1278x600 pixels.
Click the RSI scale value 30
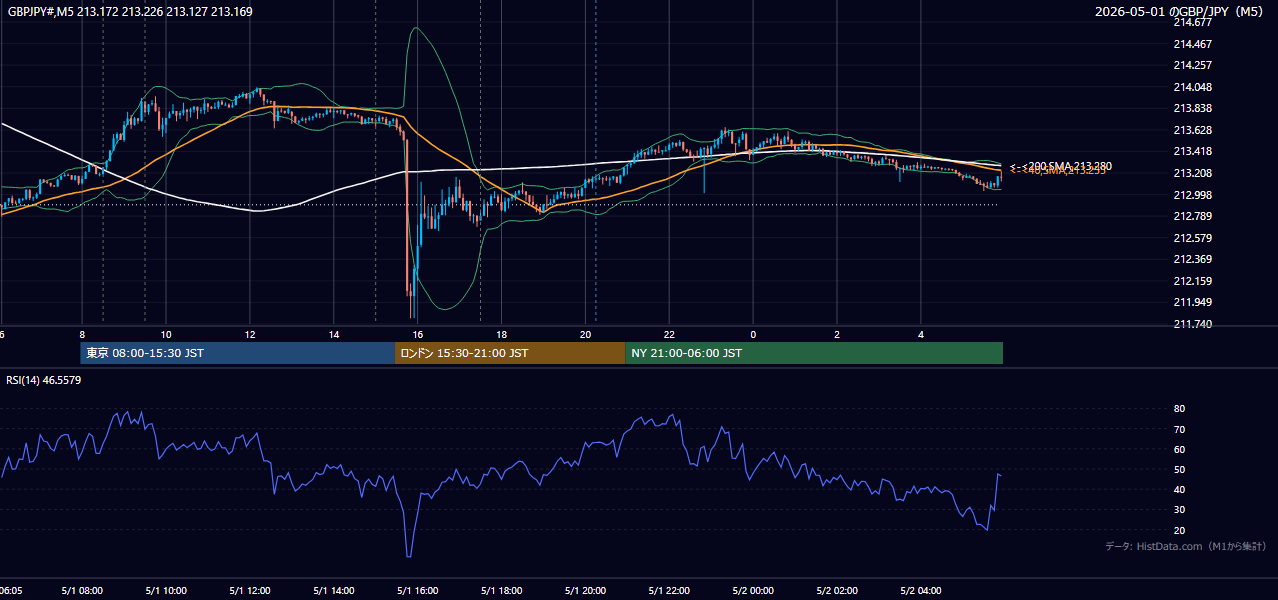[x=1179, y=510]
